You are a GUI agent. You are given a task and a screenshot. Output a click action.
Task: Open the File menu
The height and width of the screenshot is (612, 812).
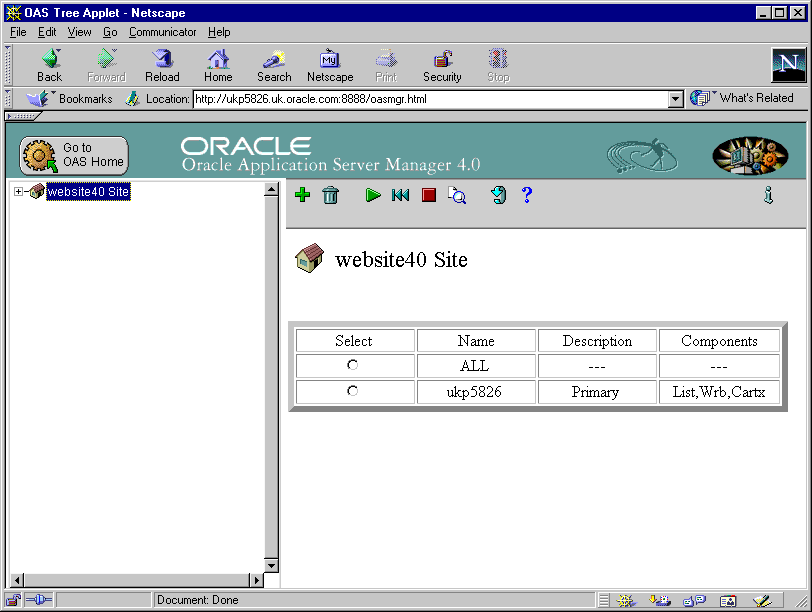(x=18, y=32)
